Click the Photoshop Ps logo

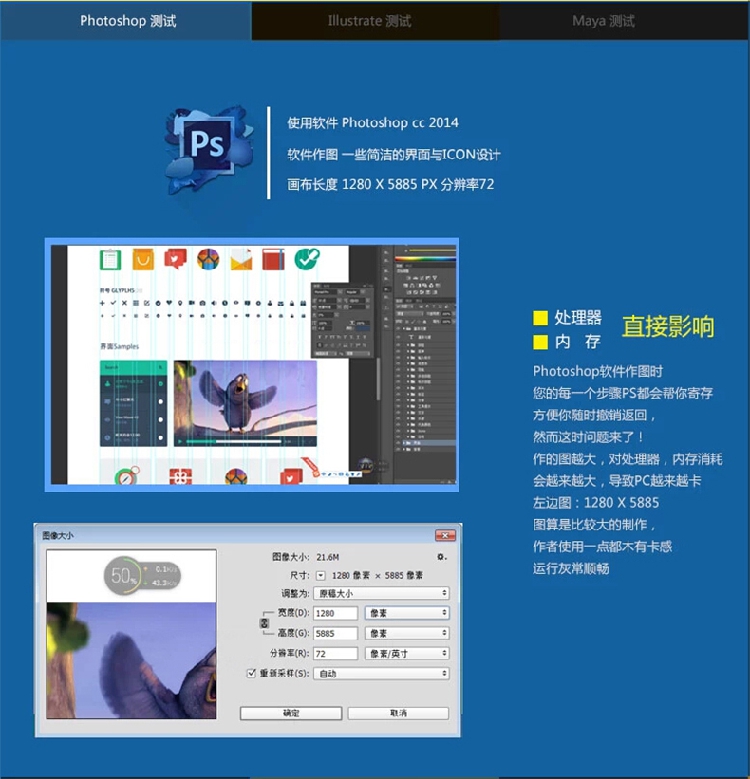209,149
